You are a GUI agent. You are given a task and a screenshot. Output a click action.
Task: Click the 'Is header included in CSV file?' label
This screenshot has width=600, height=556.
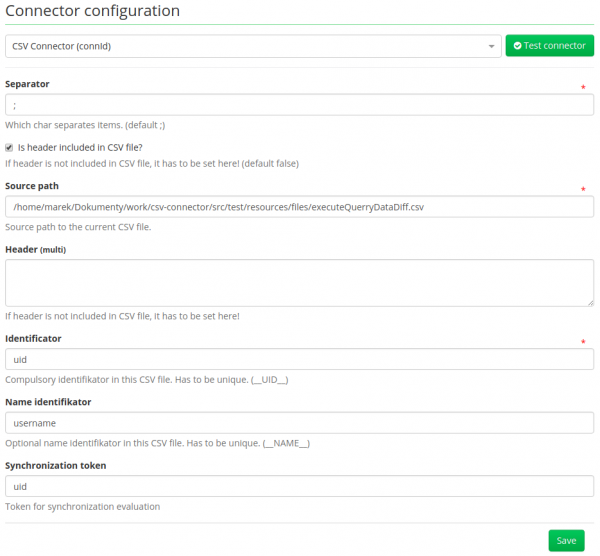(x=80, y=148)
